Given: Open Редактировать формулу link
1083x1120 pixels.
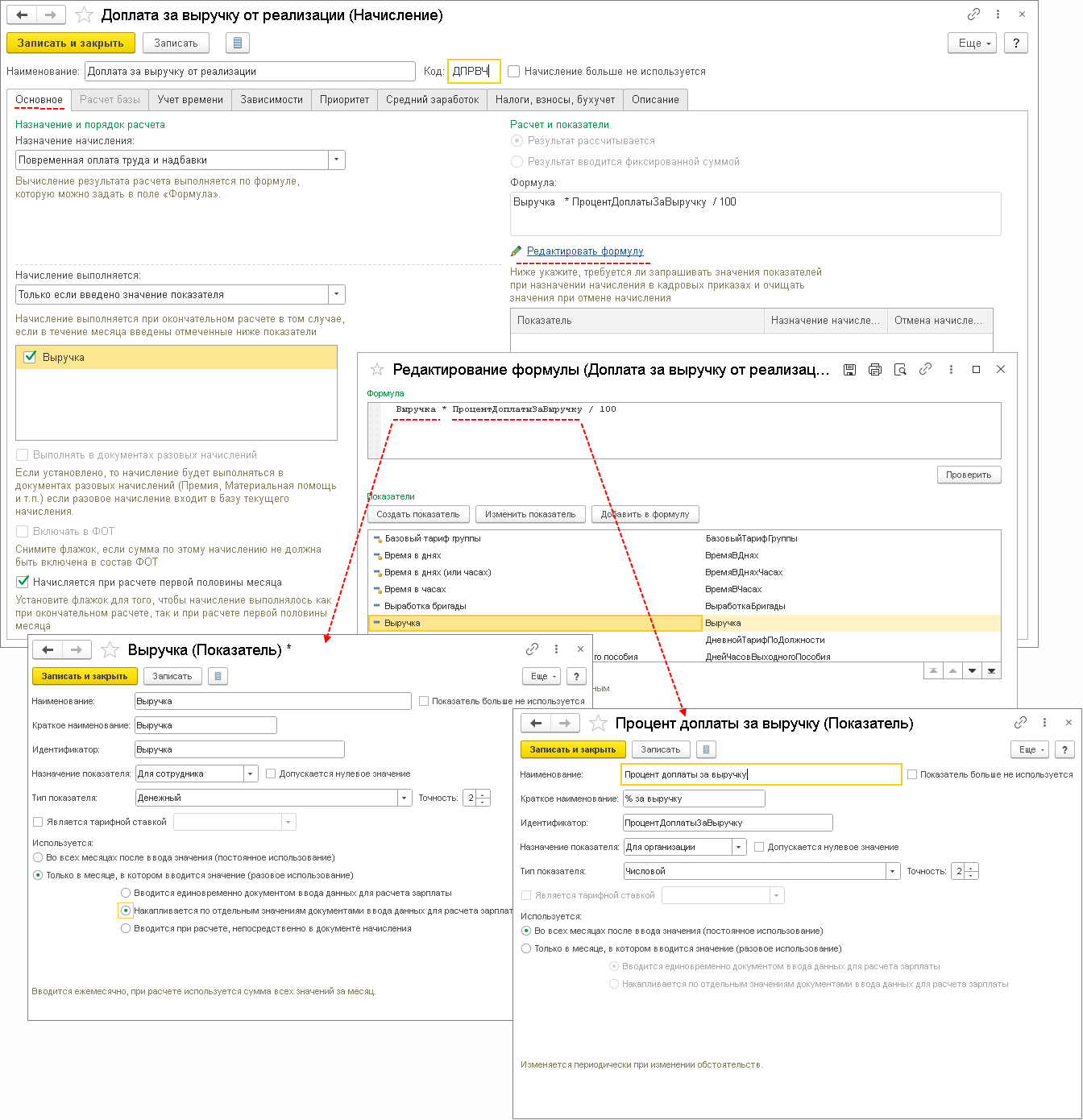Looking at the screenshot, I should tap(585, 251).
